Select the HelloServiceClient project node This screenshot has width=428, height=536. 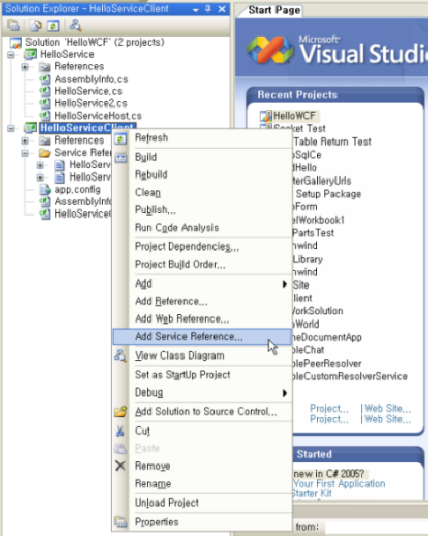click(88, 128)
